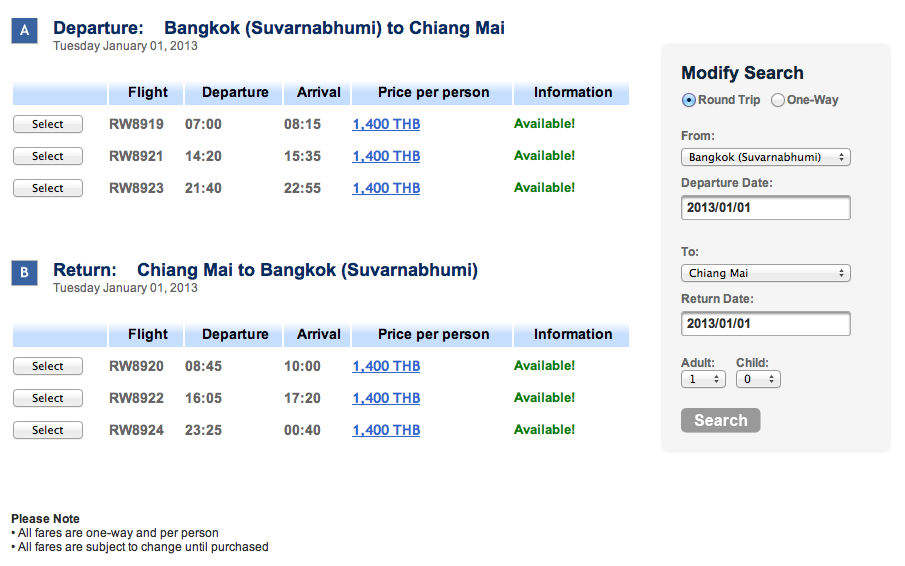This screenshot has width=905, height=566.
Task: Expand the Child count dropdown
Action: (x=758, y=379)
